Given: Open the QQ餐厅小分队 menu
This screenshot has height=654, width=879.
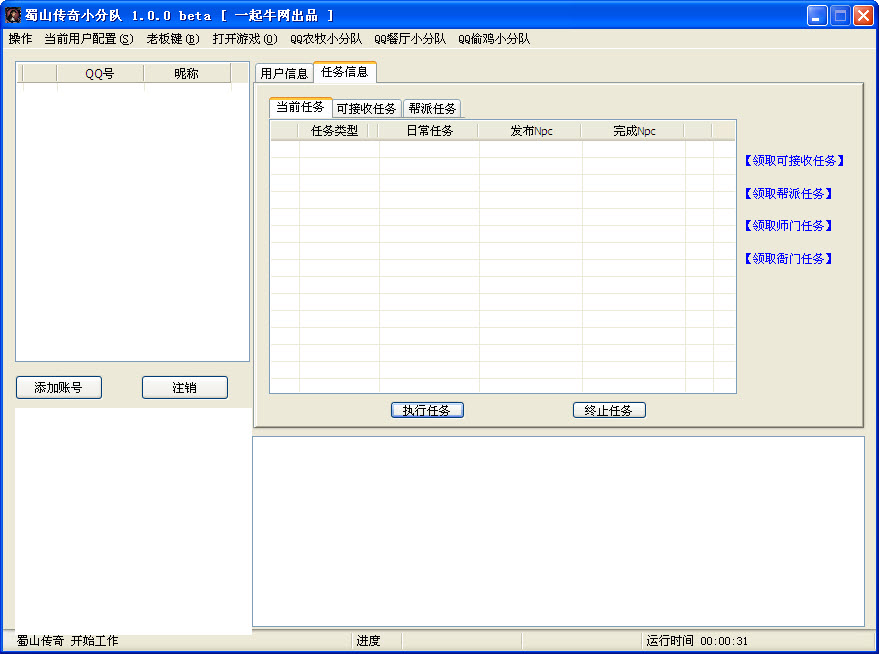Looking at the screenshot, I should pyautogui.click(x=410, y=39).
